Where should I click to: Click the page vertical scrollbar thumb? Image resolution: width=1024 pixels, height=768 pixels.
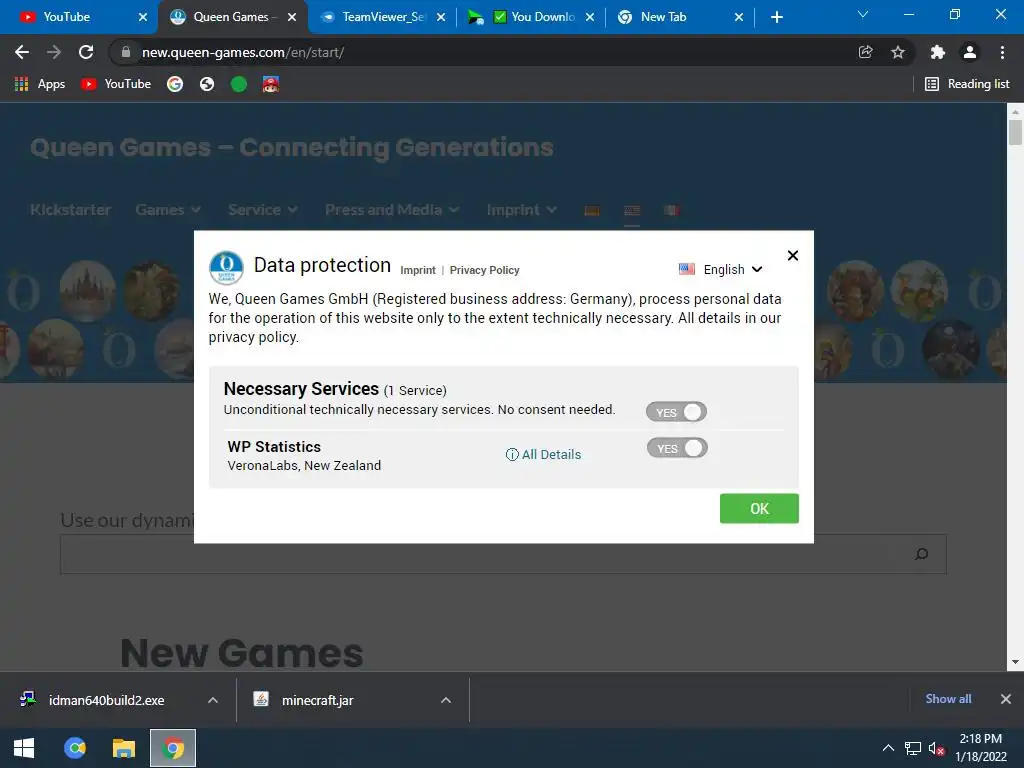(1015, 132)
